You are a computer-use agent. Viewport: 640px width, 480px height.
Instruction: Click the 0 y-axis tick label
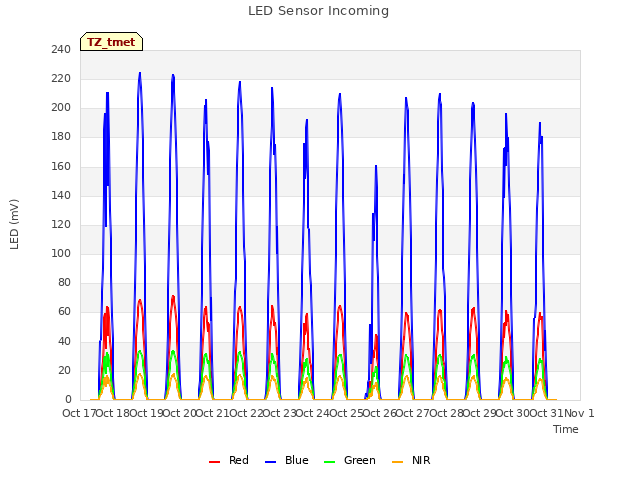(68, 399)
